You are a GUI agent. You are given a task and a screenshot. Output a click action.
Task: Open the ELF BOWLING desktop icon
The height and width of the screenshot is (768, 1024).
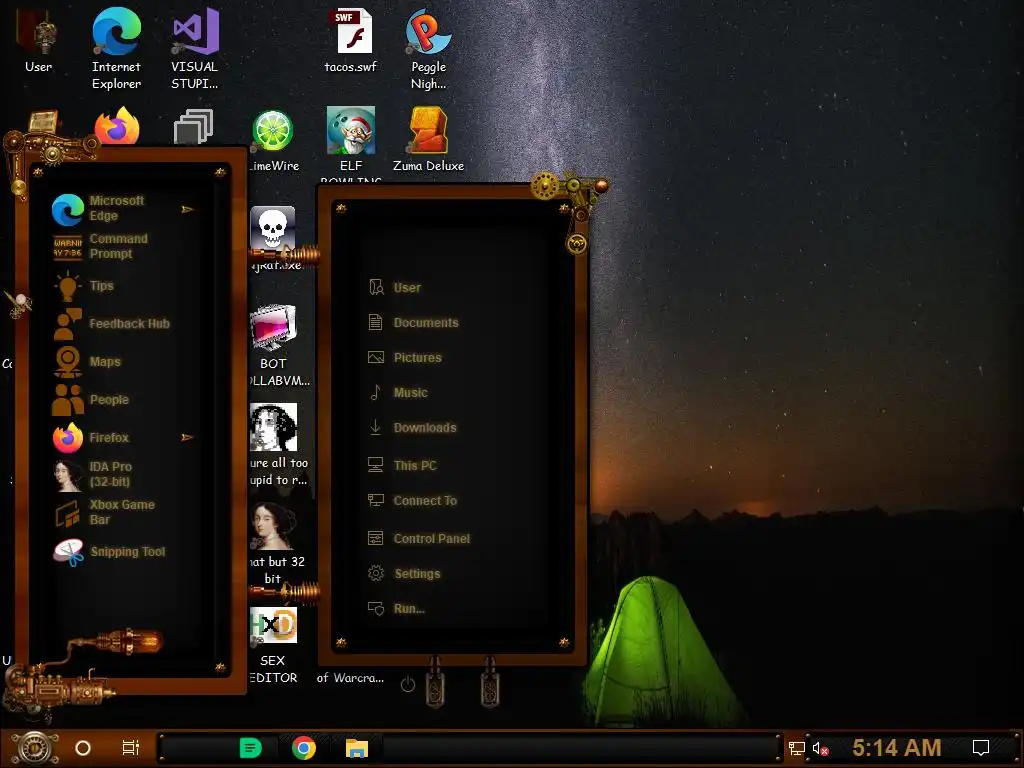[x=351, y=144]
